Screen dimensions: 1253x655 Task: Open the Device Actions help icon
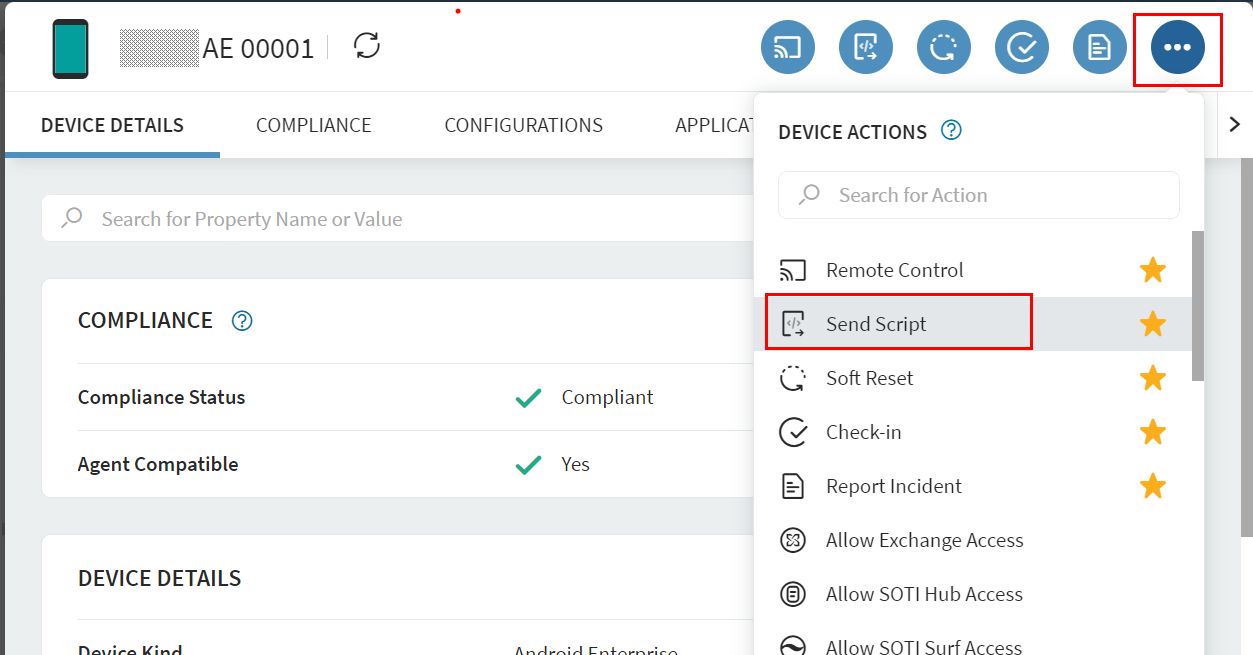(951, 130)
